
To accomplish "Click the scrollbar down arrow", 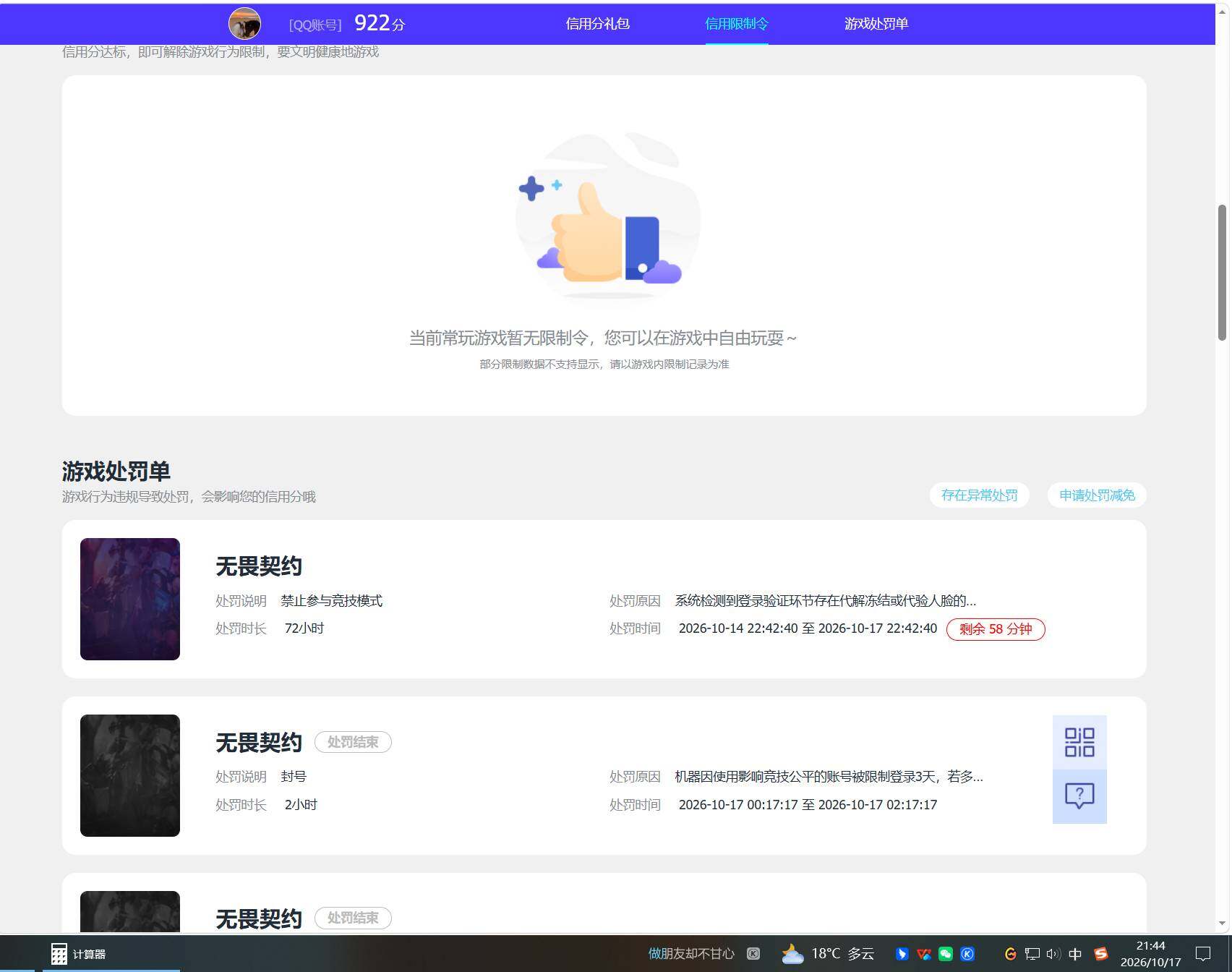I will coord(1223,924).
